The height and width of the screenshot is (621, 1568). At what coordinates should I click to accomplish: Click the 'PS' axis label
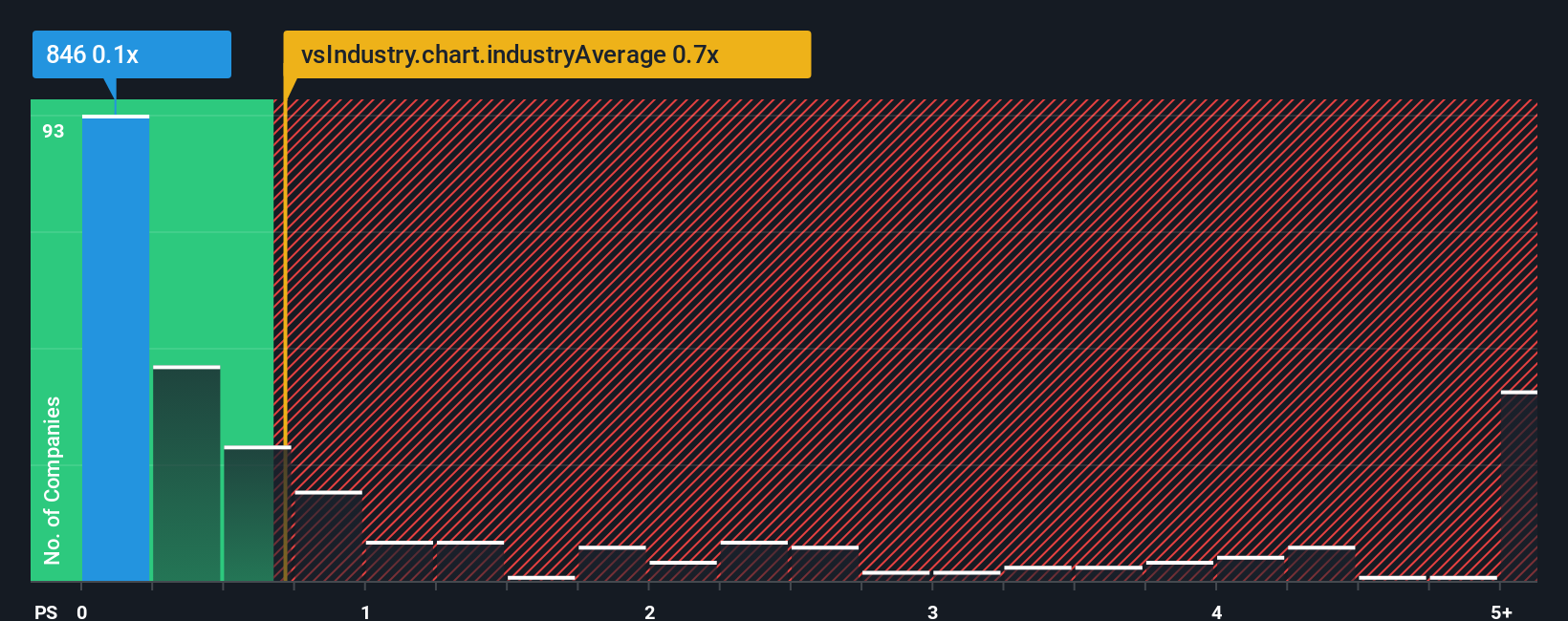pos(46,612)
